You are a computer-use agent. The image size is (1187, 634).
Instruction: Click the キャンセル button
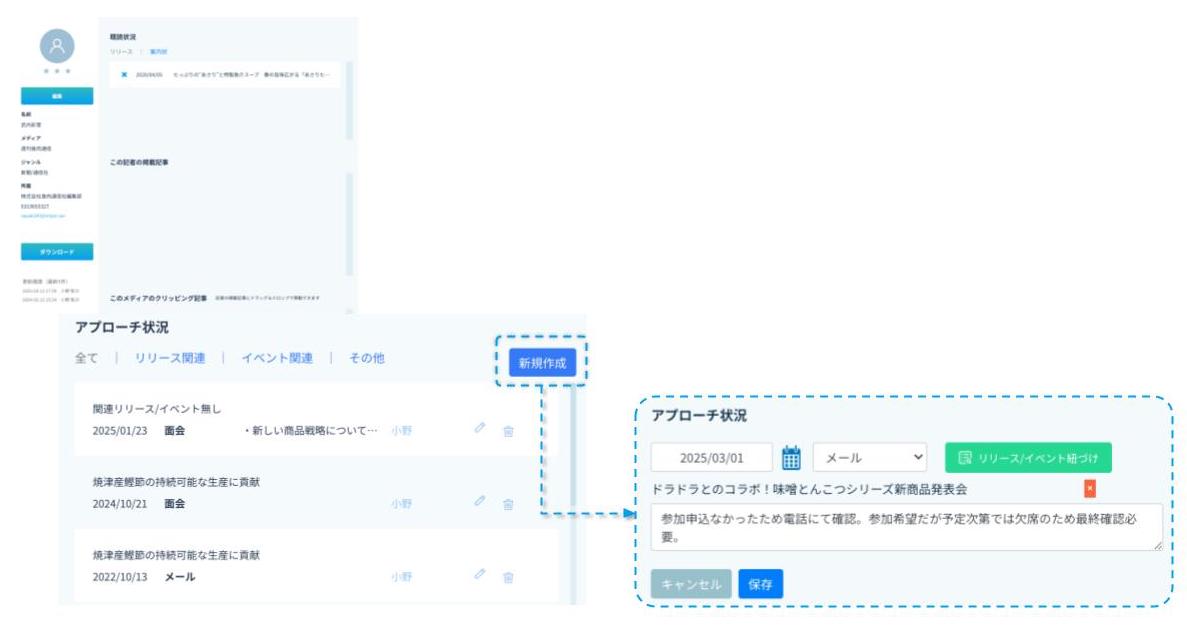tap(690, 584)
